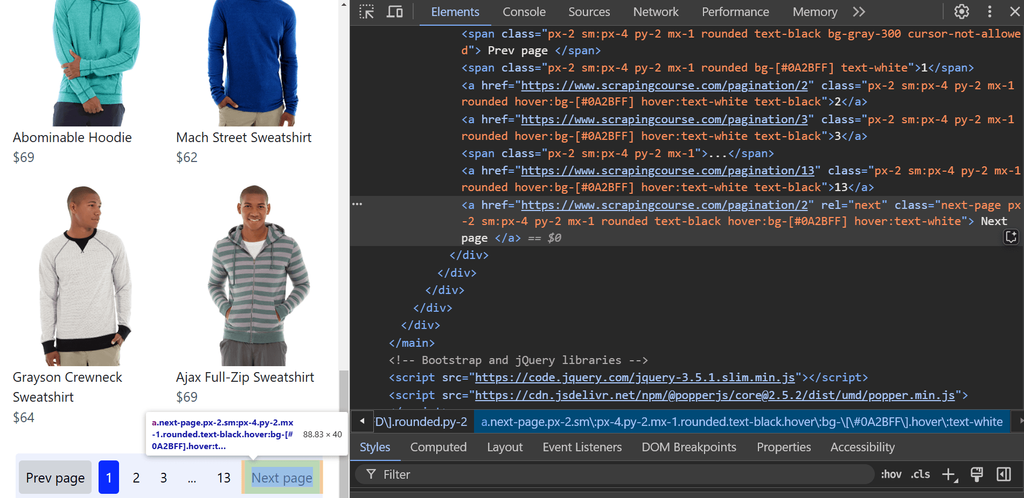This screenshot has width=1024, height=498.
Task: Open the Performance tab
Action: (735, 12)
